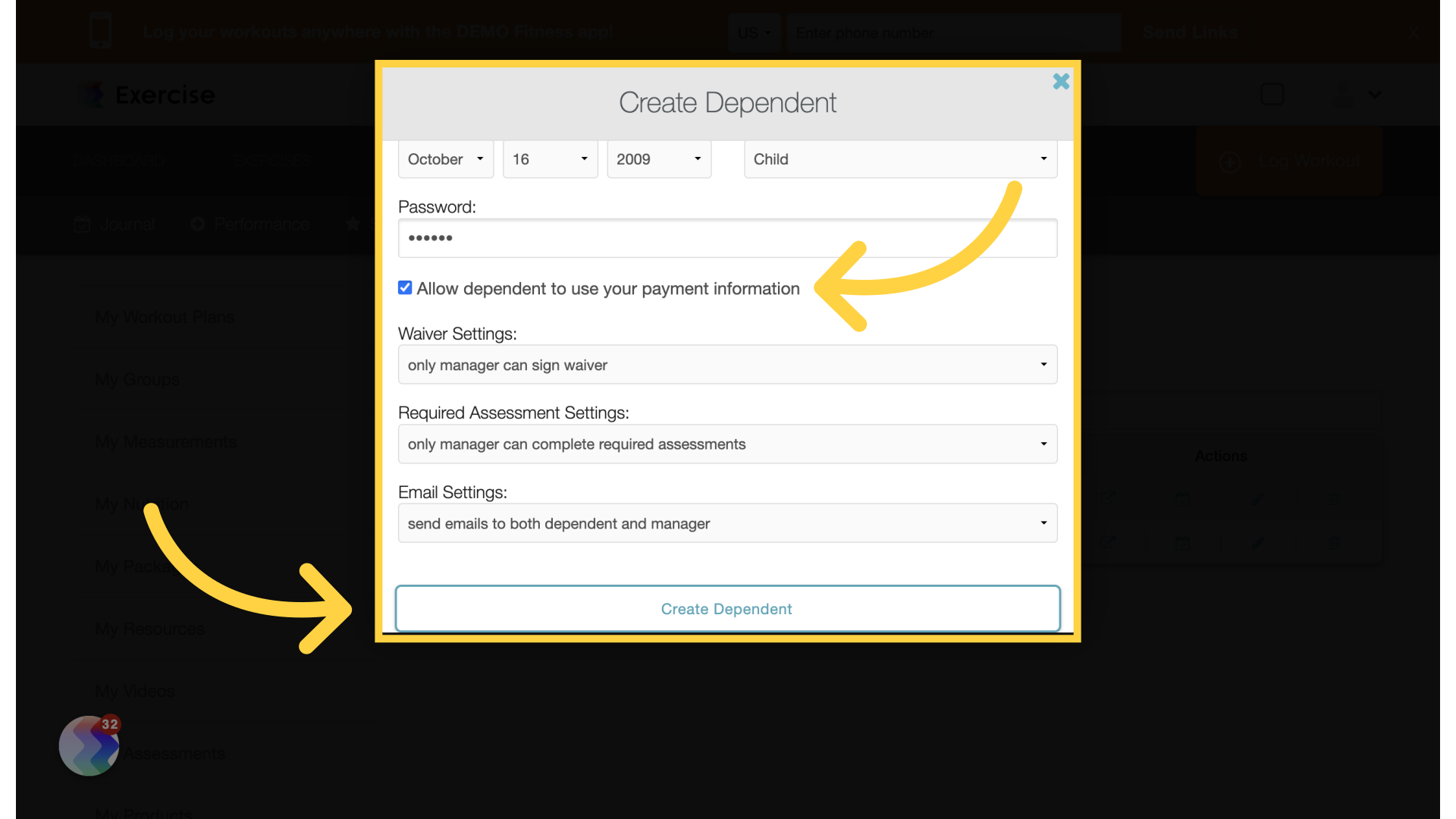Open the Exercises menu item
Screen dimensions: 1456x819
pyautogui.click(x=271, y=161)
